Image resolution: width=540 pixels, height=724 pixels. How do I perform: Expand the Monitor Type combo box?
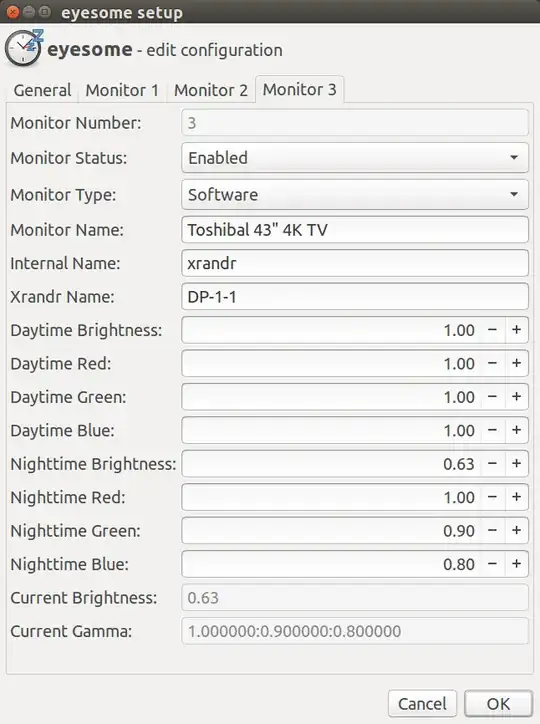[355, 195]
